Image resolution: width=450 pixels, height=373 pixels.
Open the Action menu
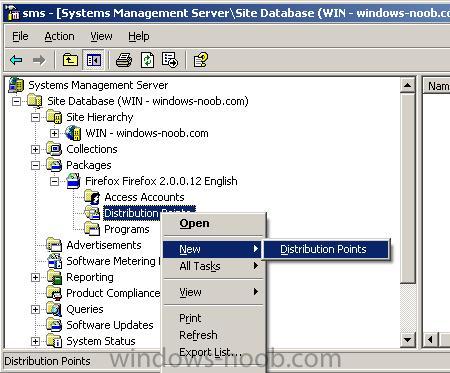[59, 36]
